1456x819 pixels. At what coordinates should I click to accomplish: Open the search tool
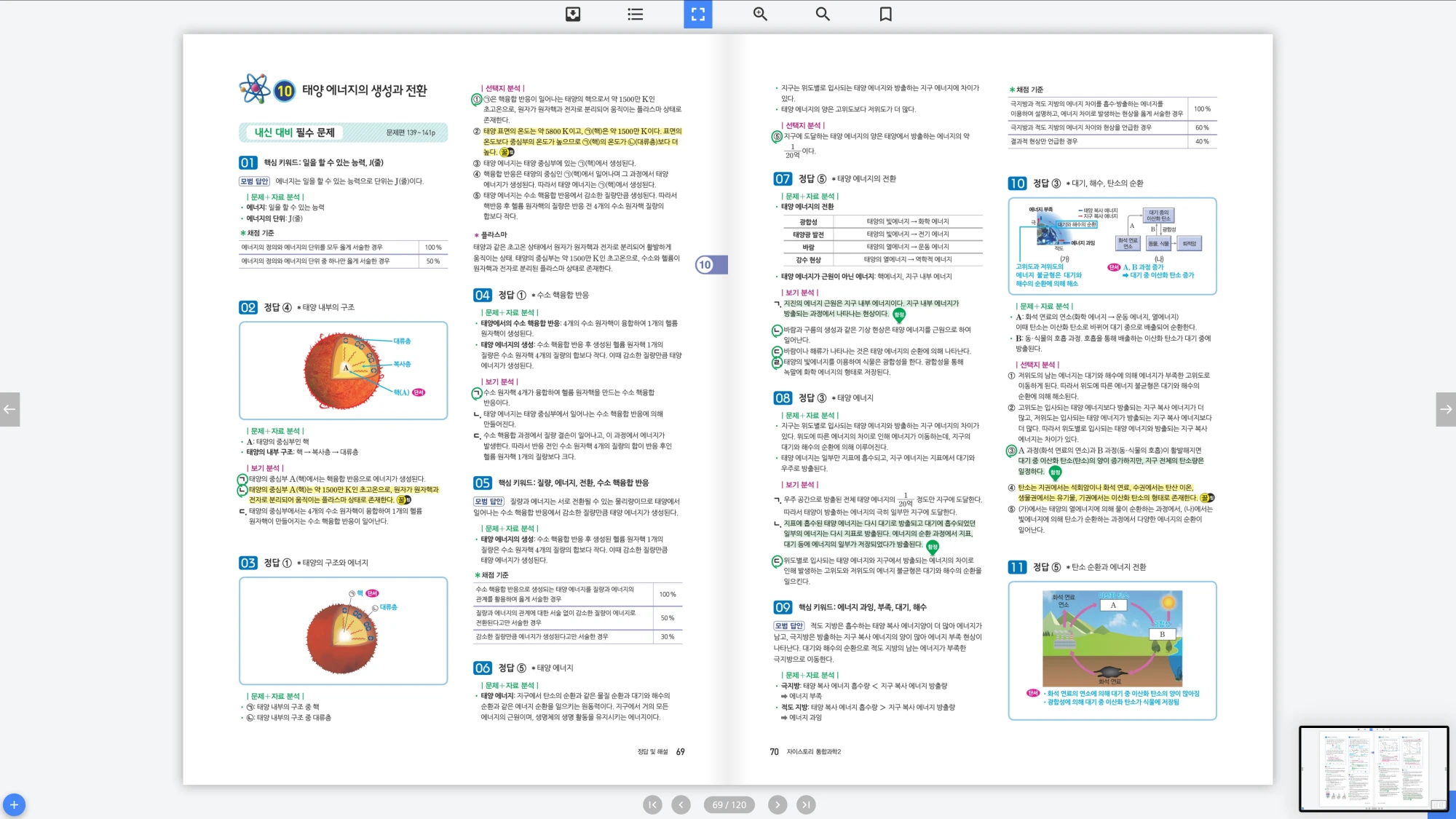point(823,14)
